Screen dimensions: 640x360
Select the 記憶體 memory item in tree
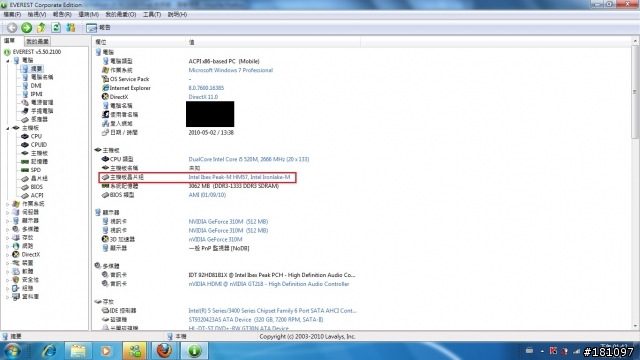point(39,162)
